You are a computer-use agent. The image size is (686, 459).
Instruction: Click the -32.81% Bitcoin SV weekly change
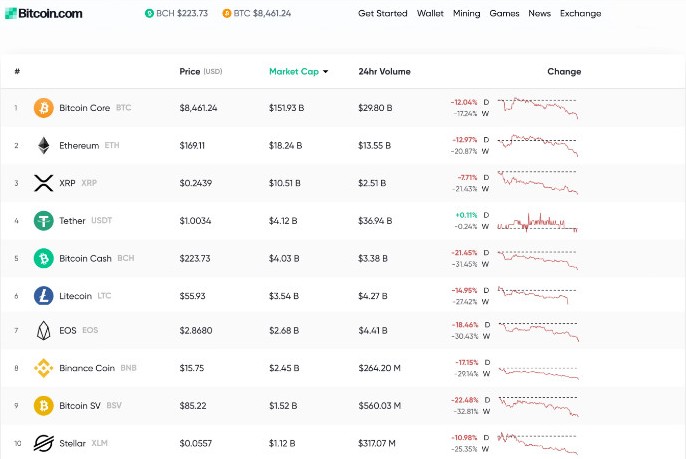[464, 411]
